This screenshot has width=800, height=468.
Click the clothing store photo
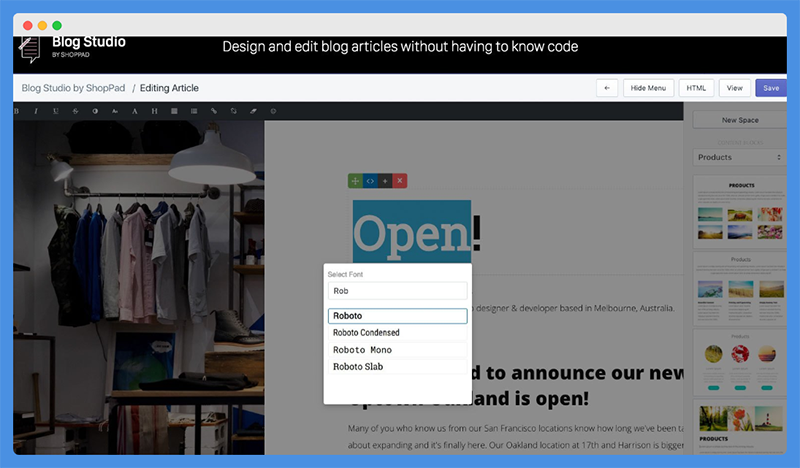(139, 287)
